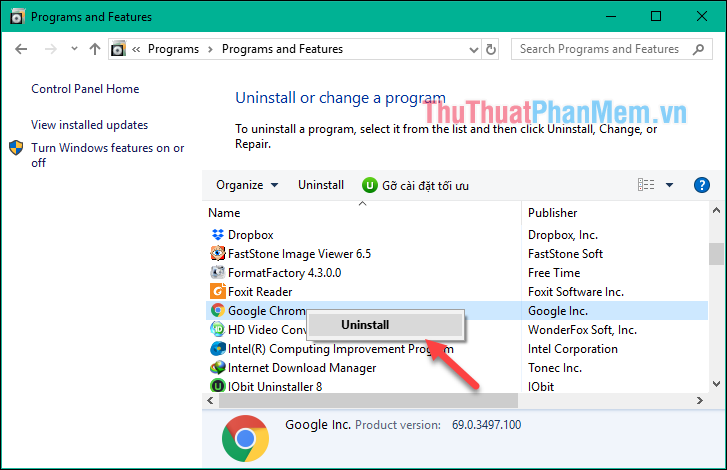Viewport: 727px width, 470px height.
Task: Open Turn Windows features on or off
Action: [x=108, y=155]
